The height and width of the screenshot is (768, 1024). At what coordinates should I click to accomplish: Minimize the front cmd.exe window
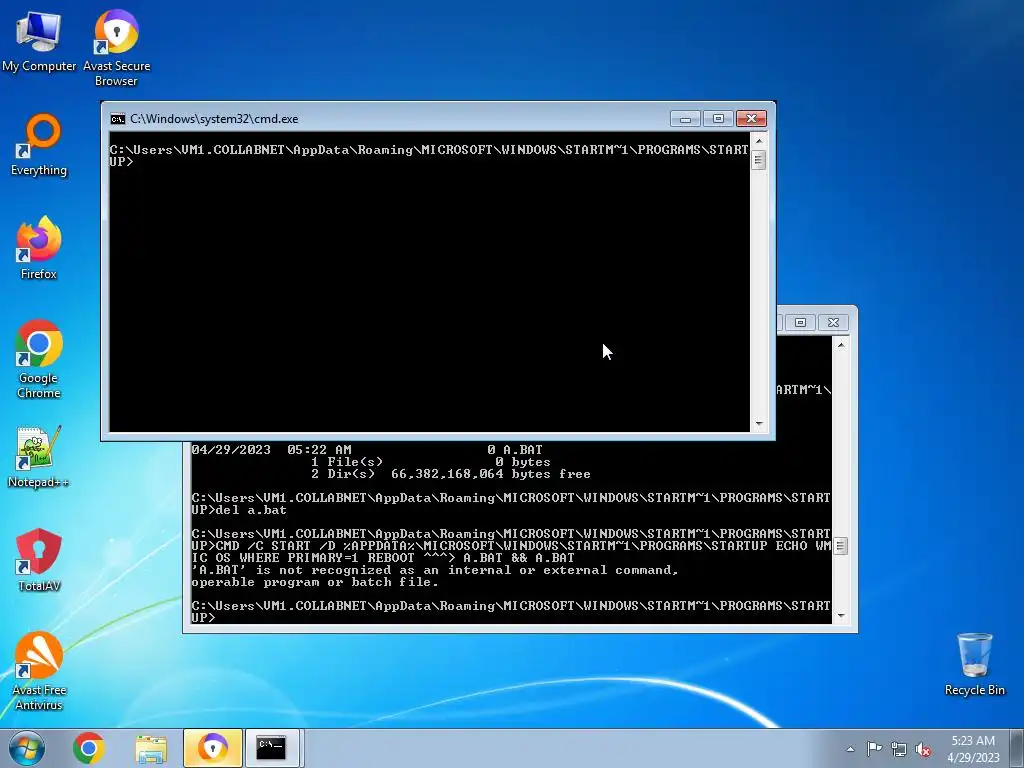pyautogui.click(x=685, y=119)
